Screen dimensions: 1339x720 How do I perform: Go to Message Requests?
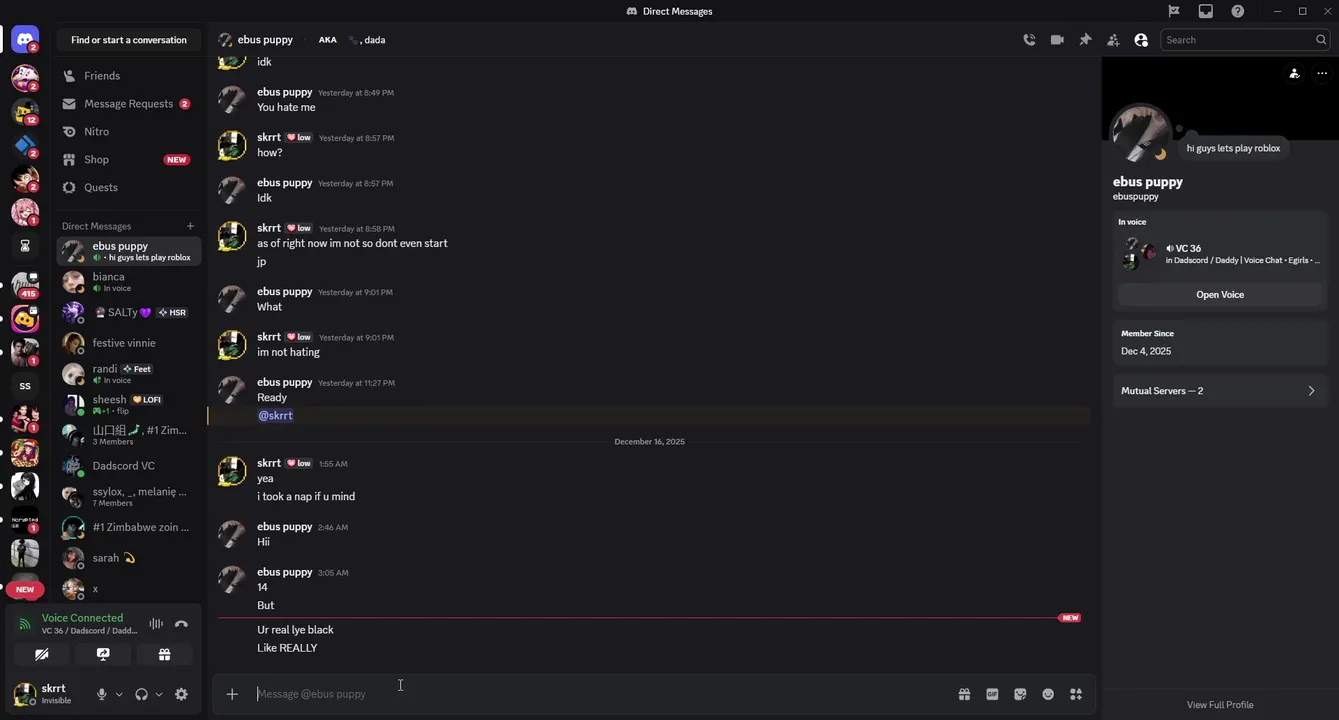(x=128, y=104)
